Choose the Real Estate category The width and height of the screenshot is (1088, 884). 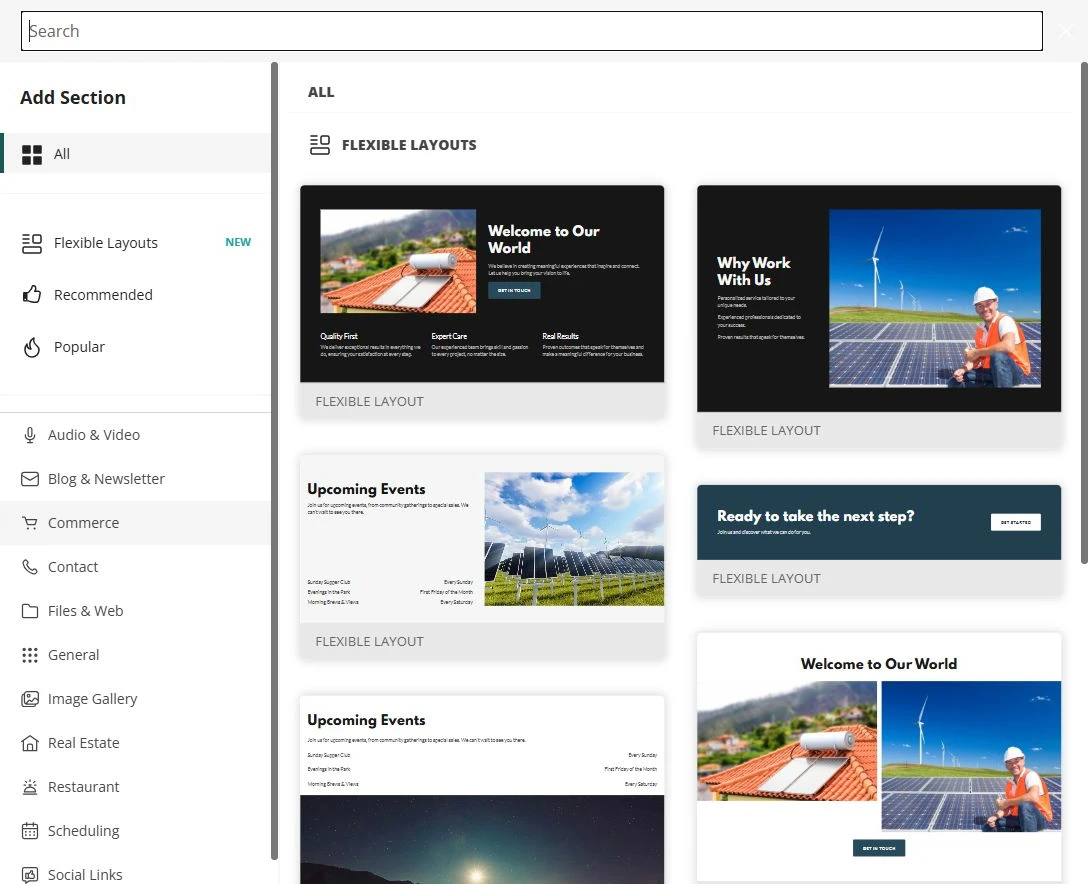136,743
